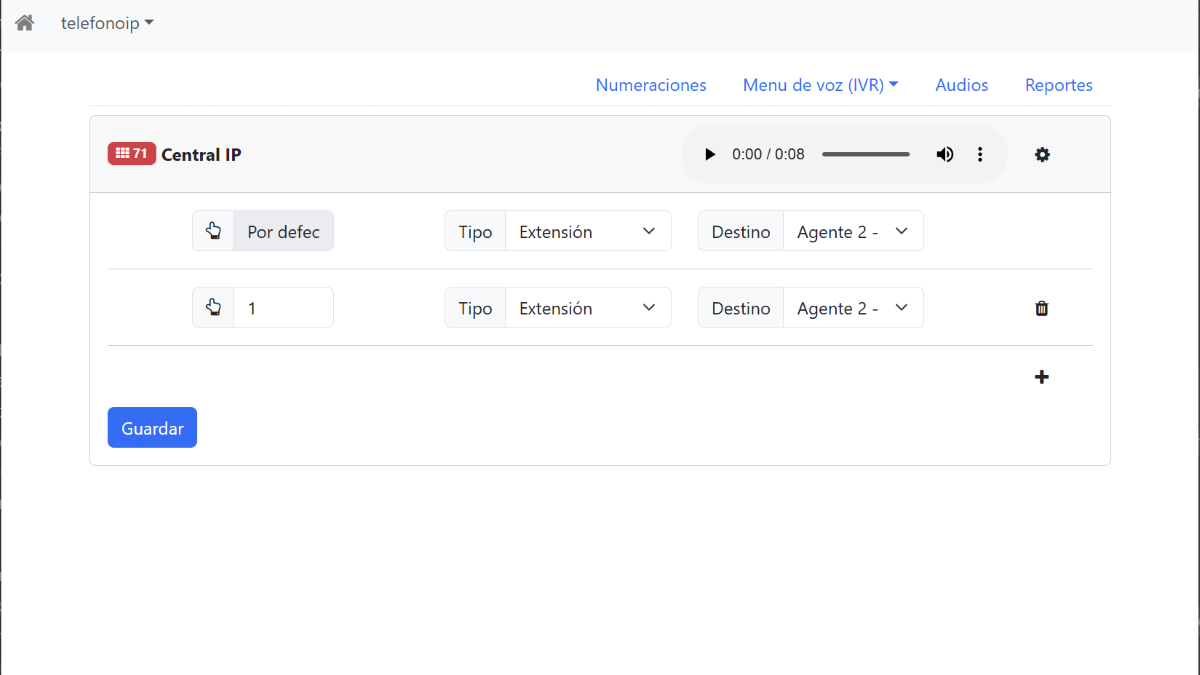Expand the Menu de voz (IVR) menu
The width and height of the screenshot is (1200, 675).
click(x=820, y=85)
